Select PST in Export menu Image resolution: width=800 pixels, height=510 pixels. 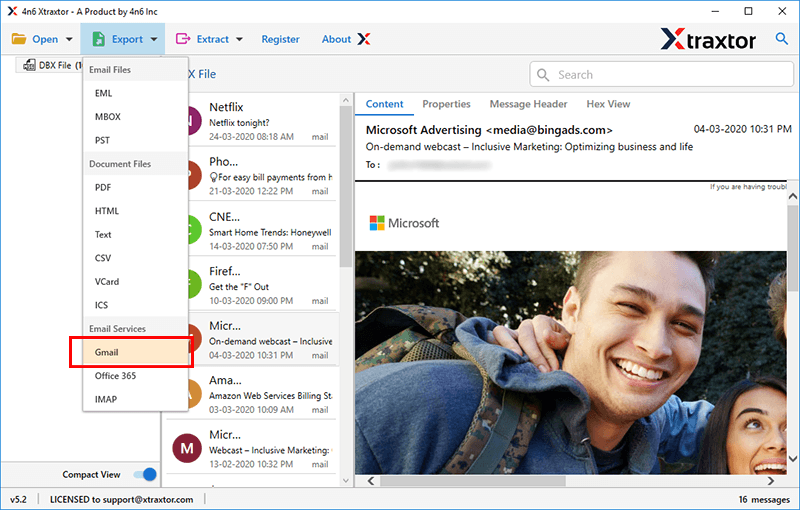(135, 140)
